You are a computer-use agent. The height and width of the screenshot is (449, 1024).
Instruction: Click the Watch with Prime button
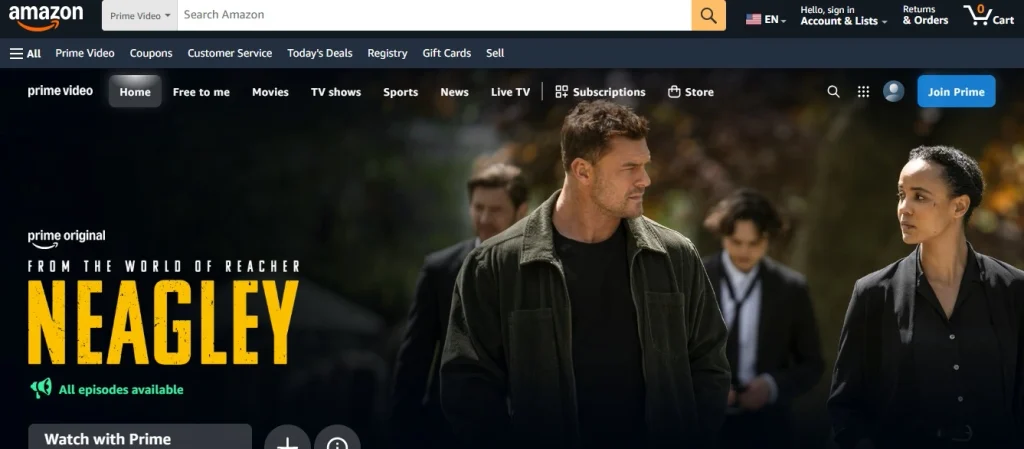click(140, 437)
